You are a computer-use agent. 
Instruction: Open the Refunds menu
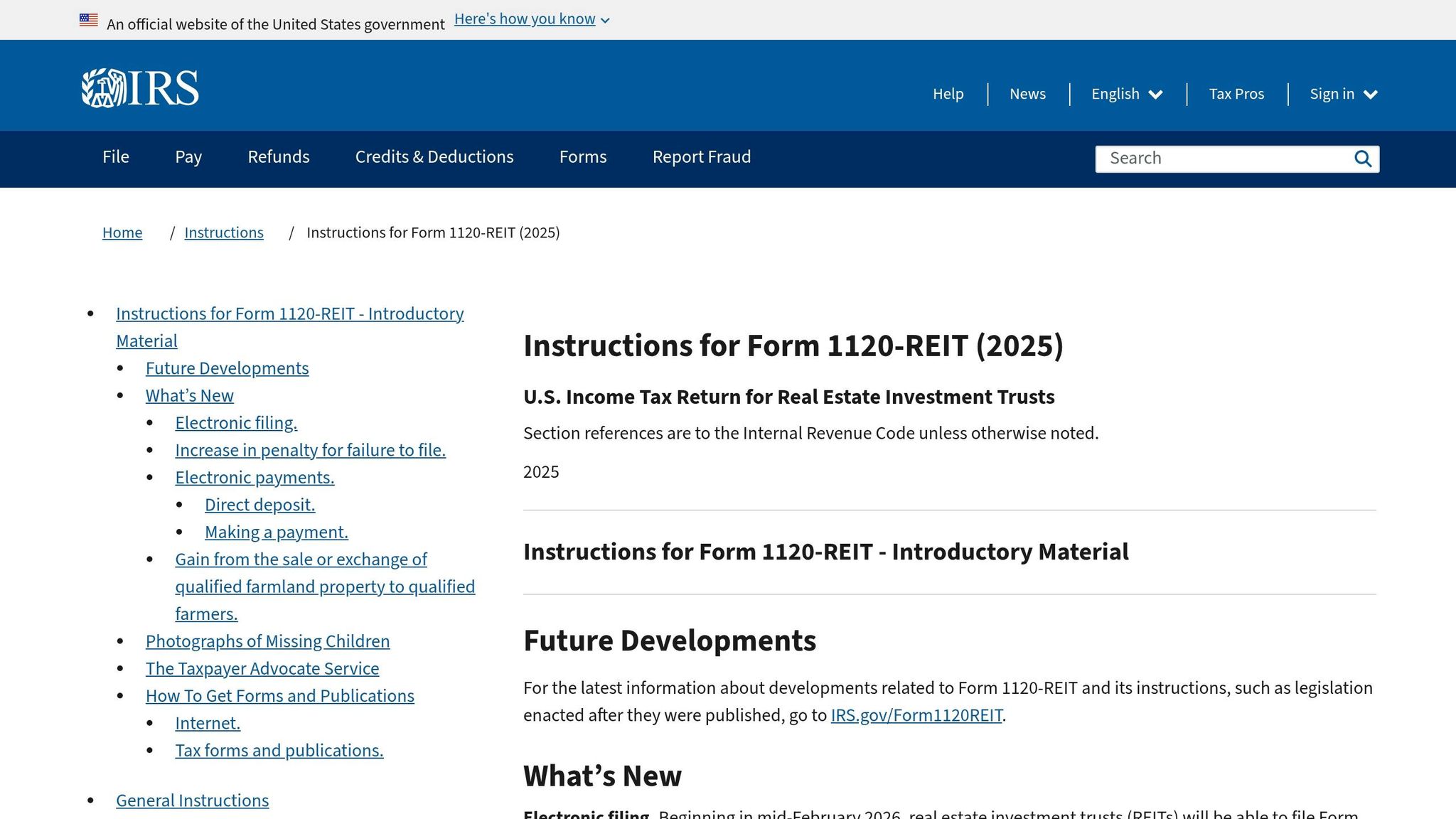279,157
